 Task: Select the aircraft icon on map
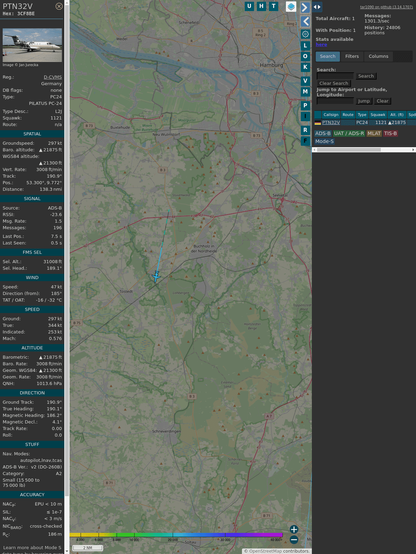click(156, 277)
